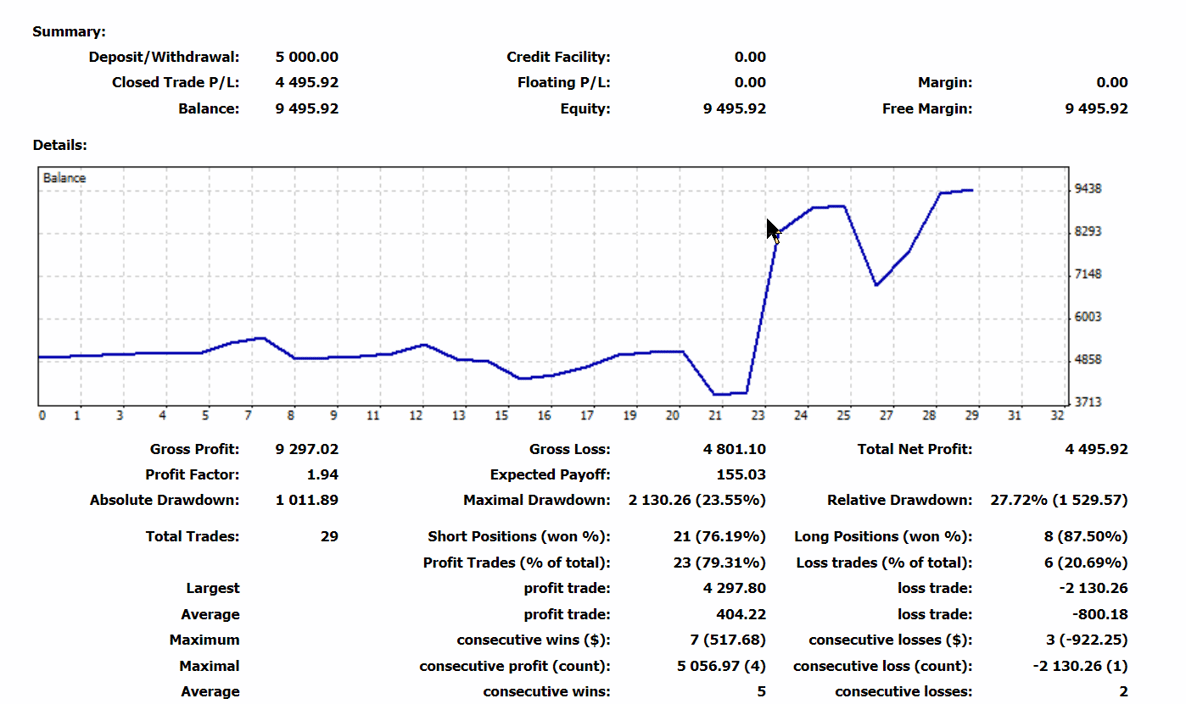Screen dimensions: 1186x704
Task: Select the Deposit/Withdrawal value 5 000.00
Action: 306,57
